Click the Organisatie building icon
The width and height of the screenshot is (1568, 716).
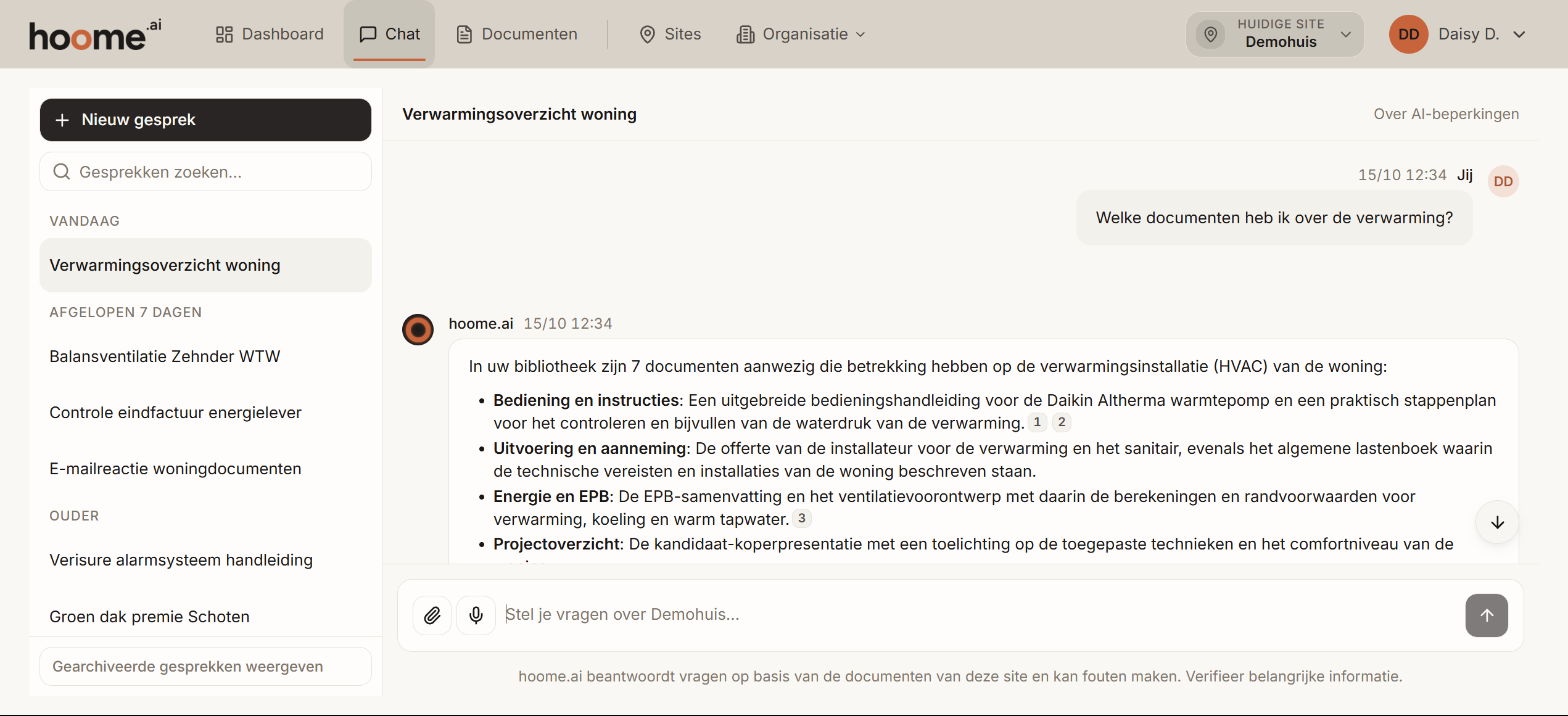pyautogui.click(x=745, y=34)
